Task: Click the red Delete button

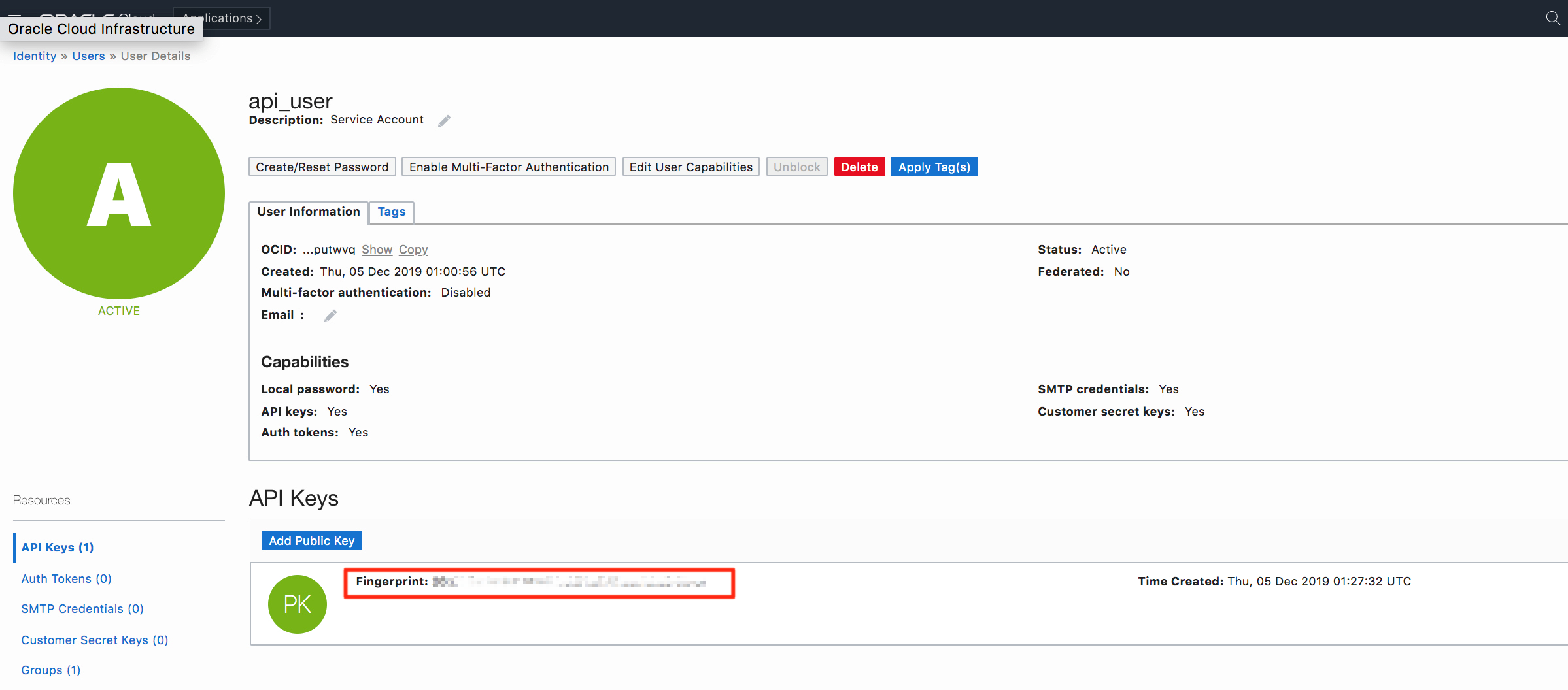Action: point(859,167)
